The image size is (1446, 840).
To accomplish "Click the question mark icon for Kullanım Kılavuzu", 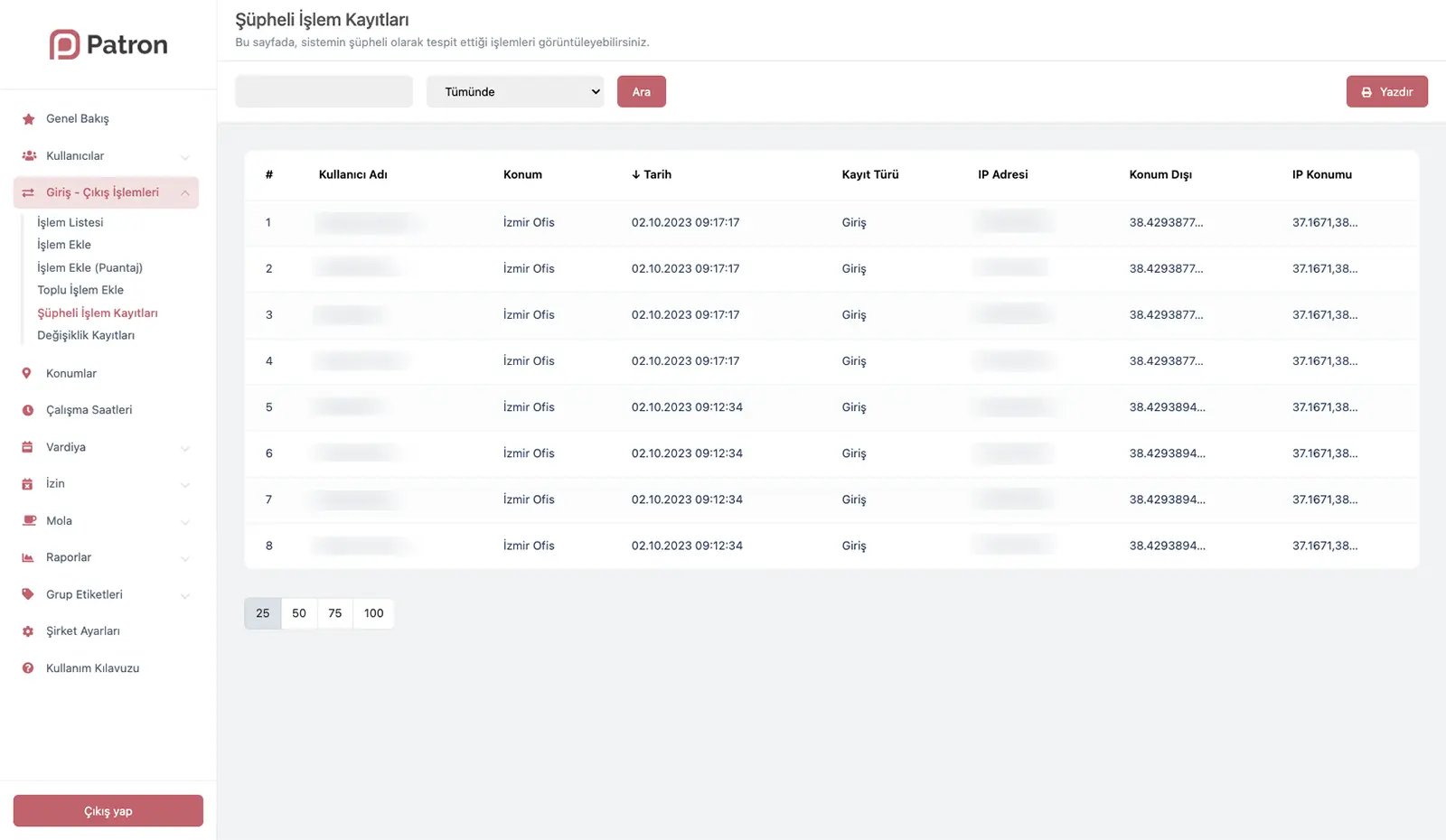I will pos(28,668).
